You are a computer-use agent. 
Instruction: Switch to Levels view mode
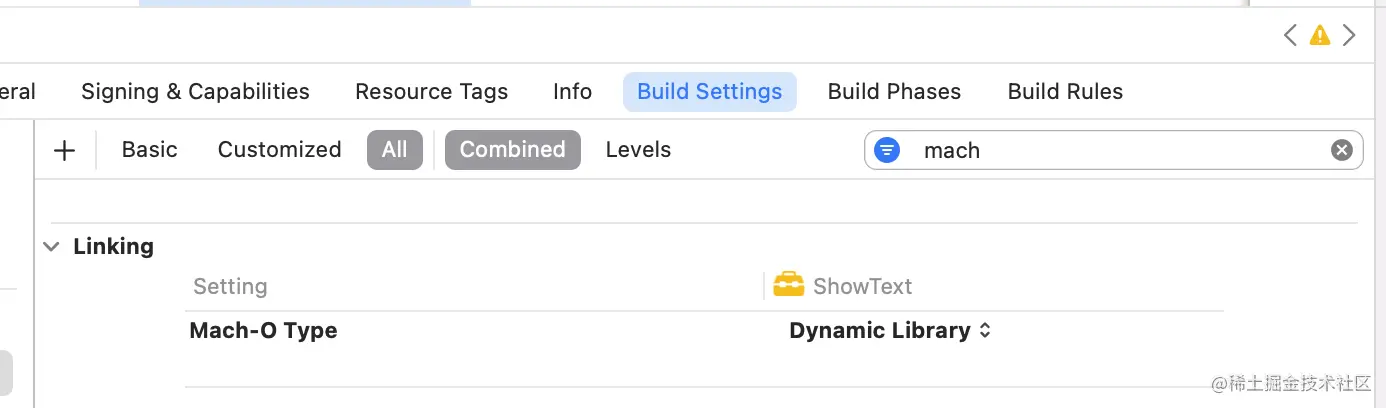coord(638,150)
